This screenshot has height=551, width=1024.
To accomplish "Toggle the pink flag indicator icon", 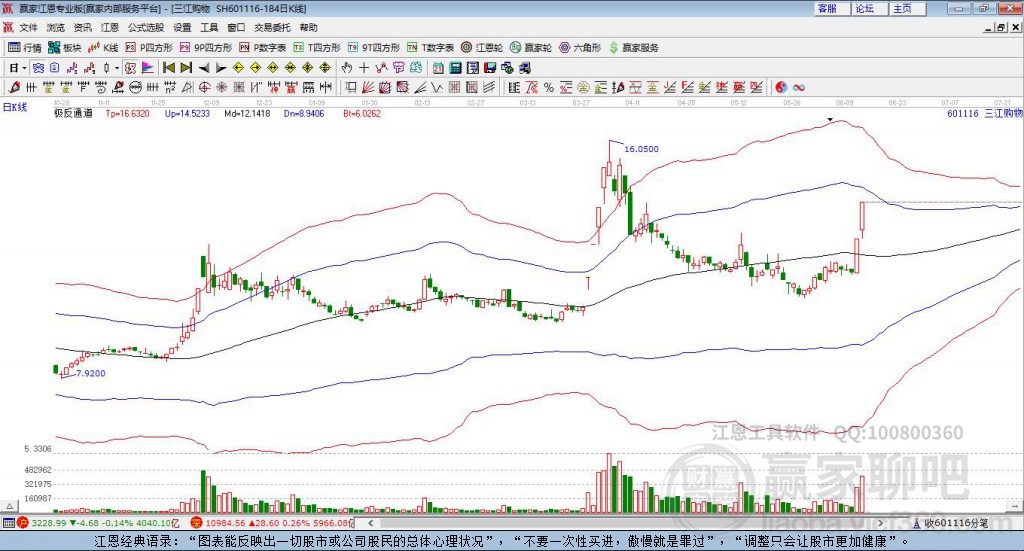I will click(x=148, y=68).
